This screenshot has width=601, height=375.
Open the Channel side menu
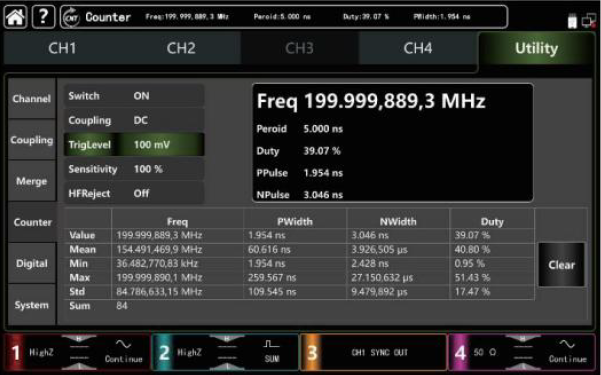point(32,99)
